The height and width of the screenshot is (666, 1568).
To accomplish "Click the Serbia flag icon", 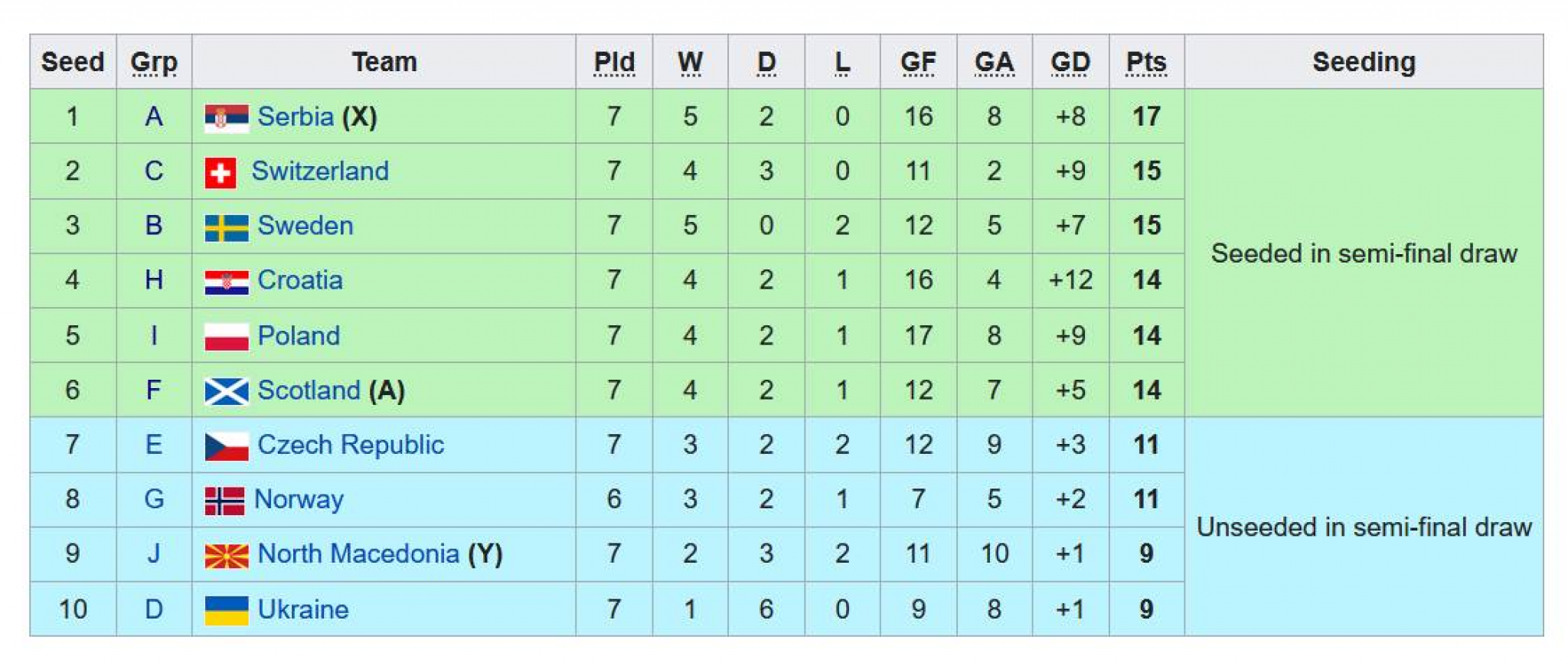I will point(227,118).
